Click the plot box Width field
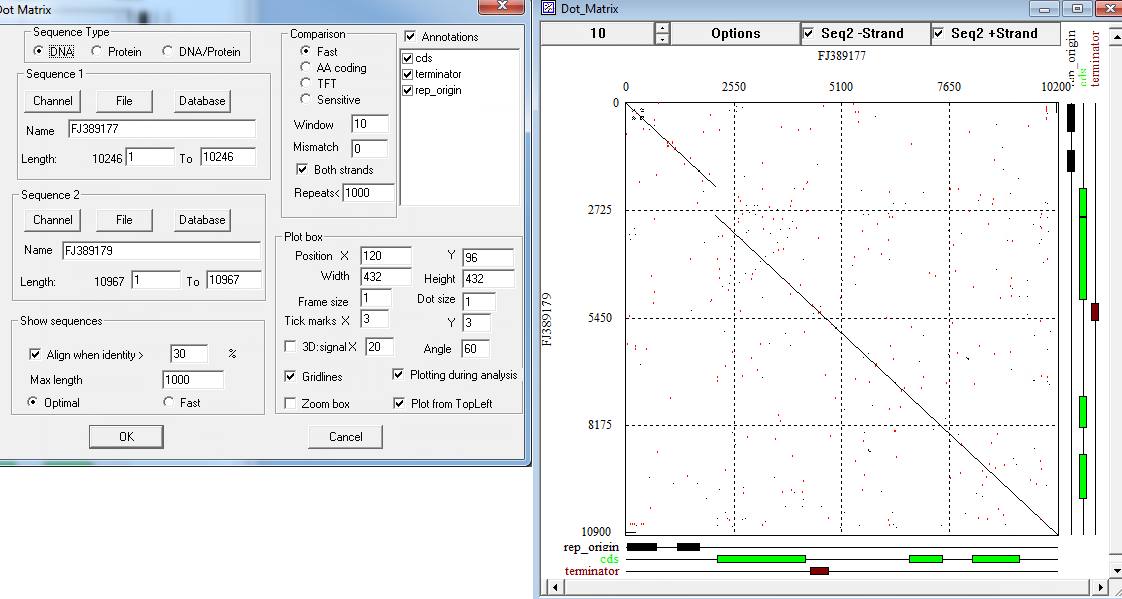Viewport: 1122px width, 599px height. 386,277
